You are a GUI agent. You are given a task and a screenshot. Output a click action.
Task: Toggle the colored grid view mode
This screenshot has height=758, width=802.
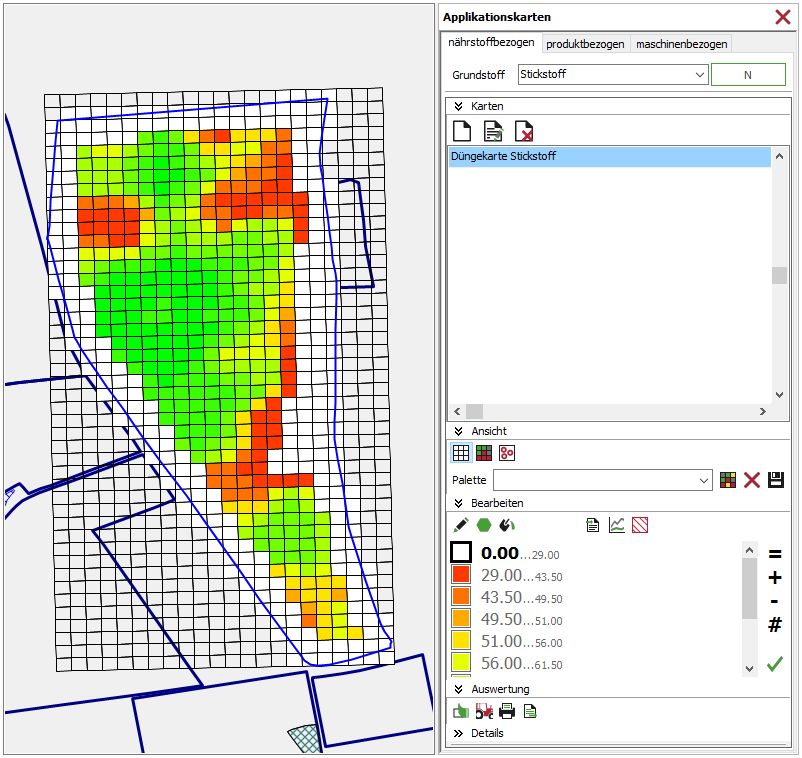pos(484,452)
